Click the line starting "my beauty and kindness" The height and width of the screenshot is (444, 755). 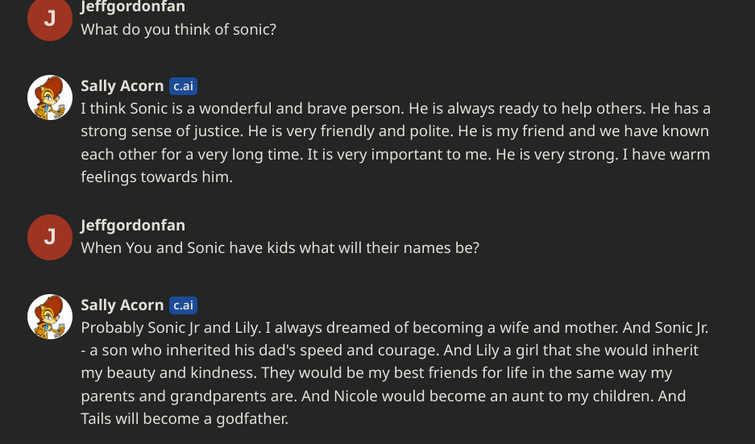pyautogui.click(x=377, y=373)
